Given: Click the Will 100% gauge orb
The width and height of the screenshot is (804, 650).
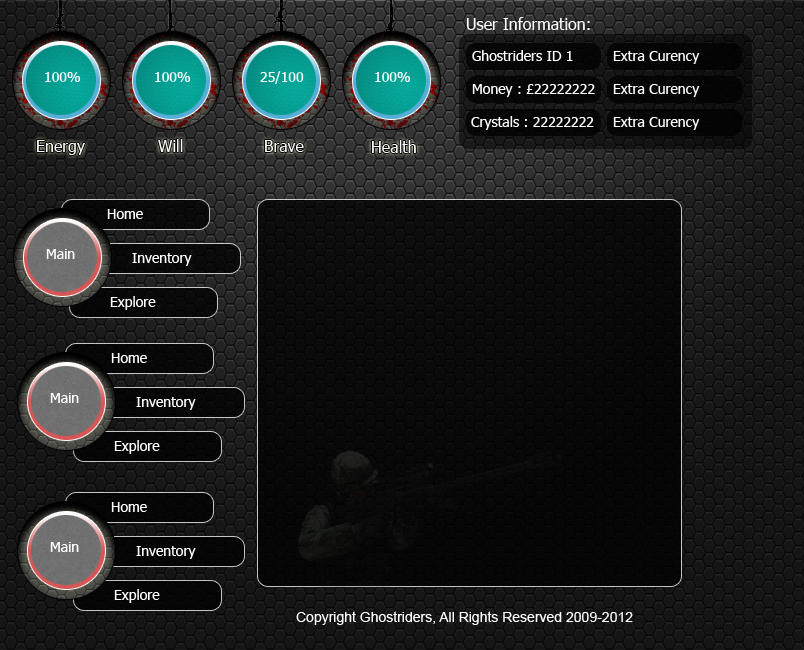Looking at the screenshot, I should click(172, 80).
